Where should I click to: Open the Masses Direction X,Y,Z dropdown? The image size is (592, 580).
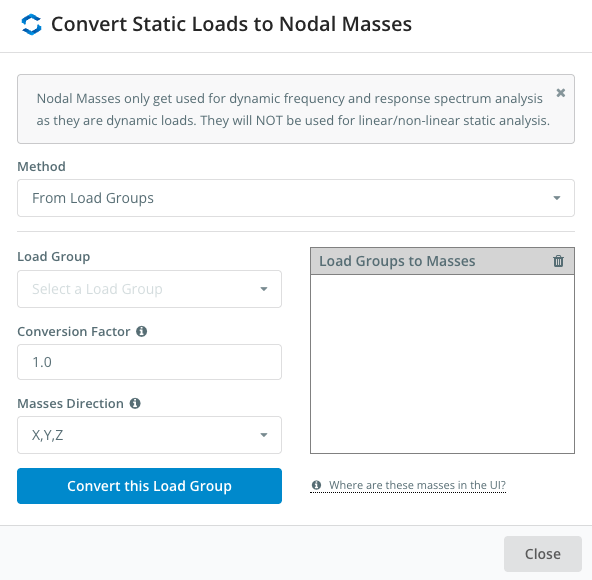tap(150, 435)
